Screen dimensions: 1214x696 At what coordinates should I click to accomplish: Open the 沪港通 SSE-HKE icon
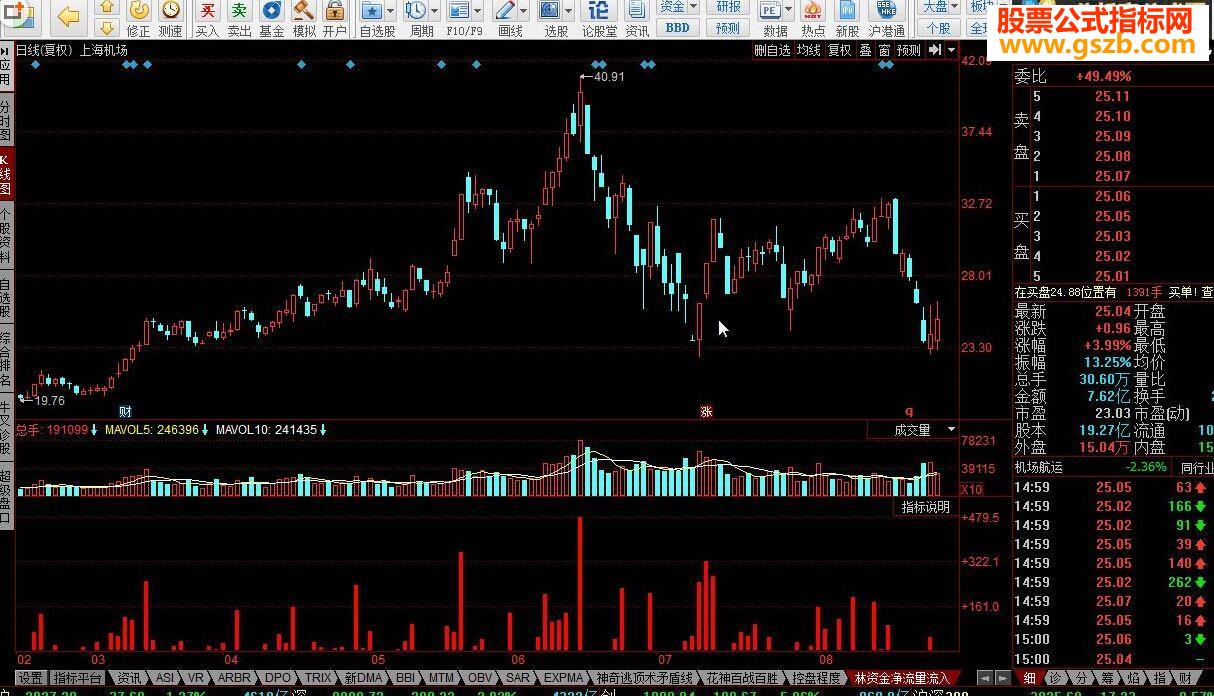(886, 10)
